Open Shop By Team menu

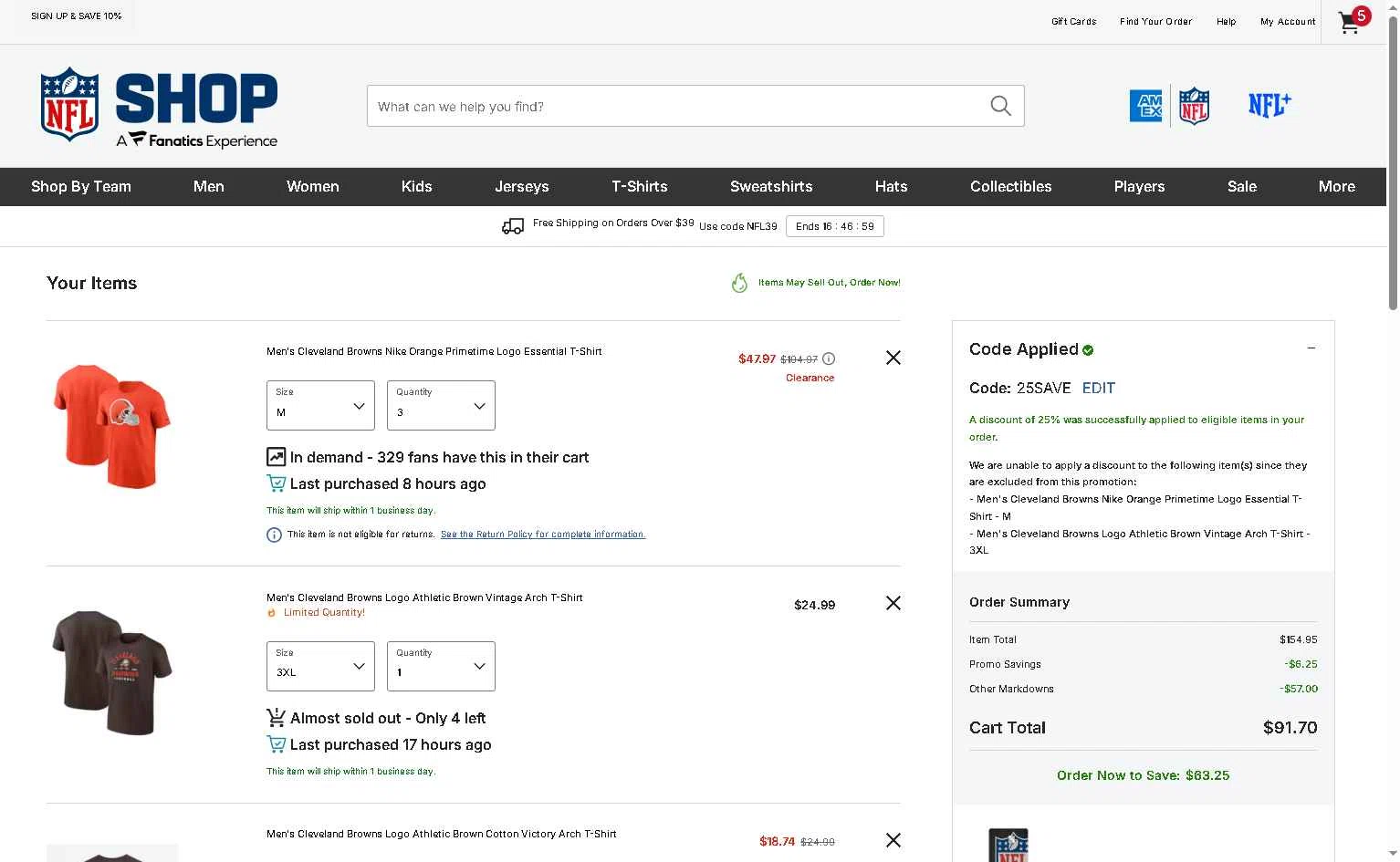point(81,186)
